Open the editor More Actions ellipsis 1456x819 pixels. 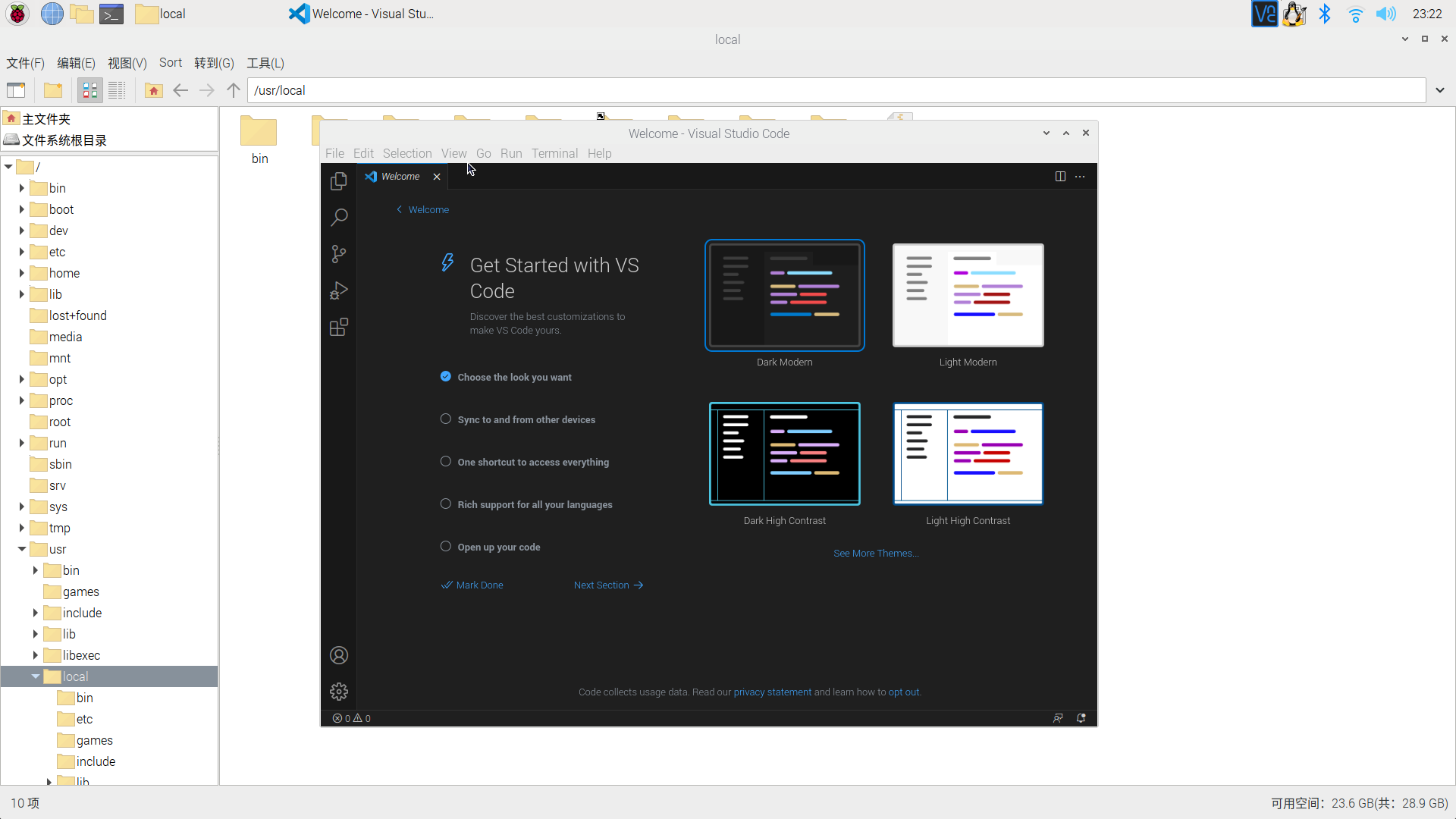[x=1080, y=177]
